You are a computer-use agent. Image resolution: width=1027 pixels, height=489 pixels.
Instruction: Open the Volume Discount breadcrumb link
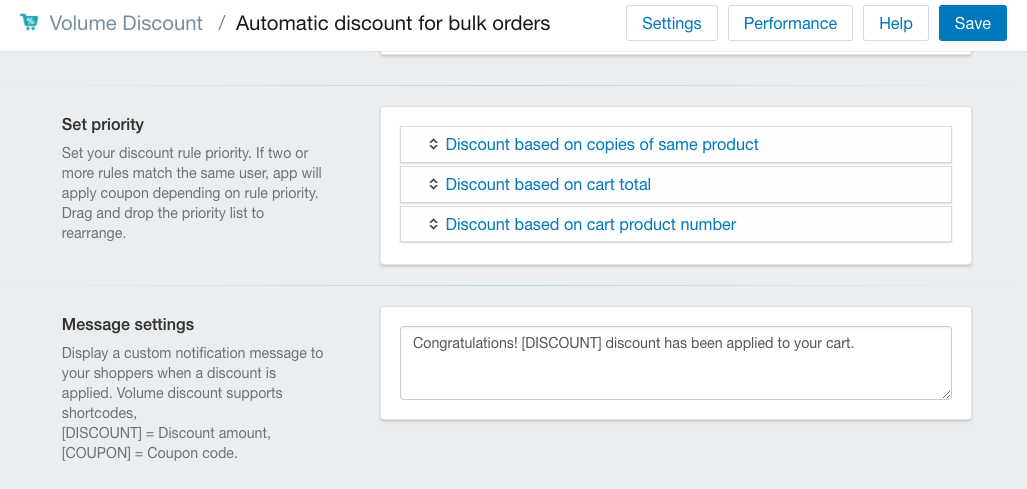(126, 23)
